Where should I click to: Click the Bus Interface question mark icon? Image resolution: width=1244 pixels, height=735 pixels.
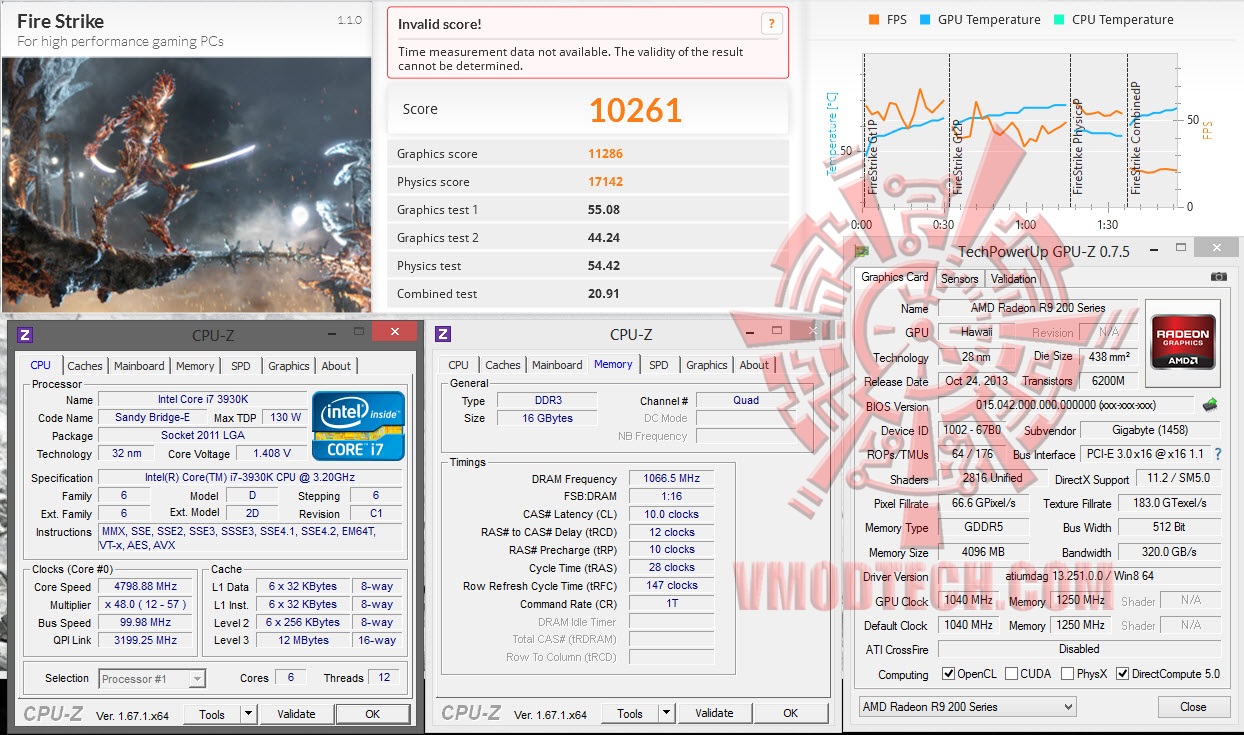coord(1217,454)
